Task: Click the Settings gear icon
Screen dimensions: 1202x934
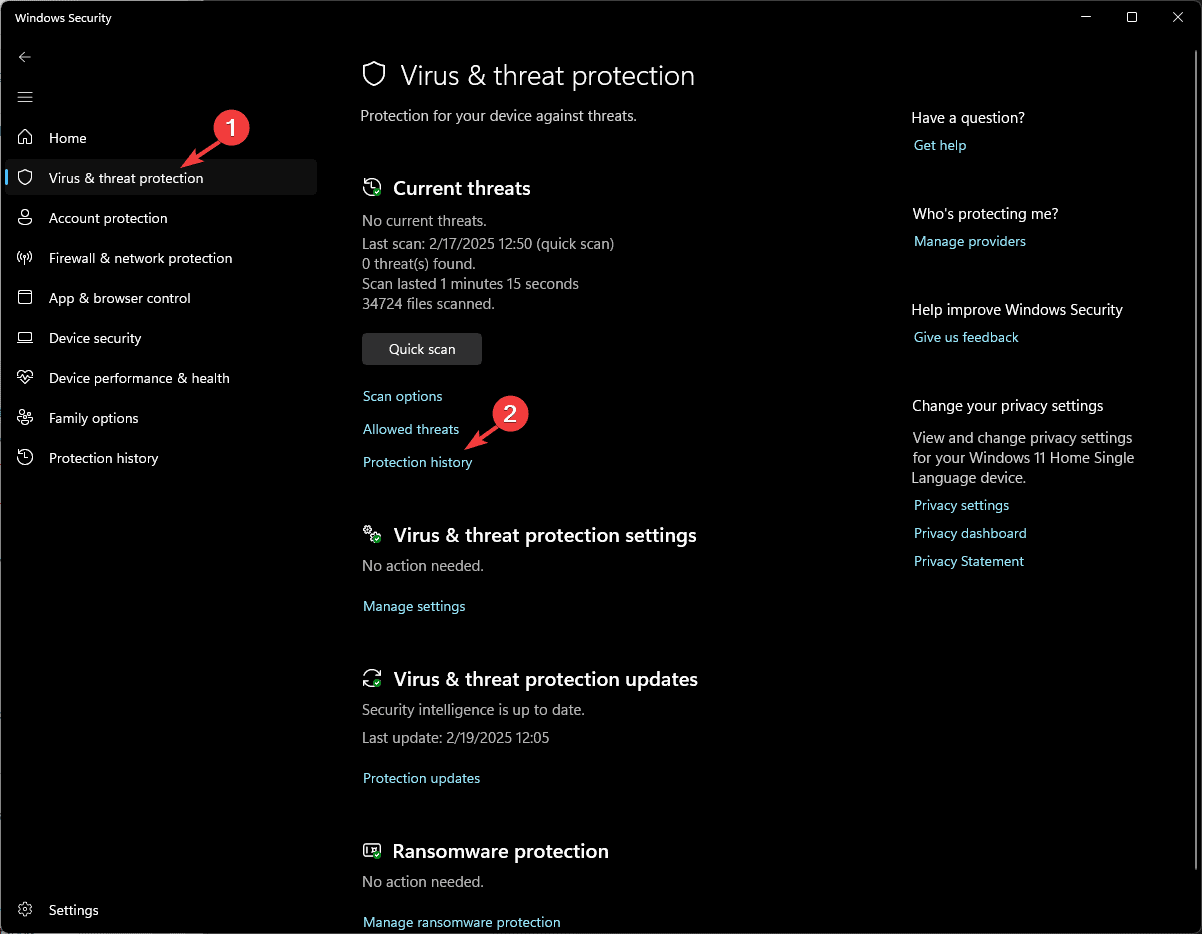Action: pos(26,909)
